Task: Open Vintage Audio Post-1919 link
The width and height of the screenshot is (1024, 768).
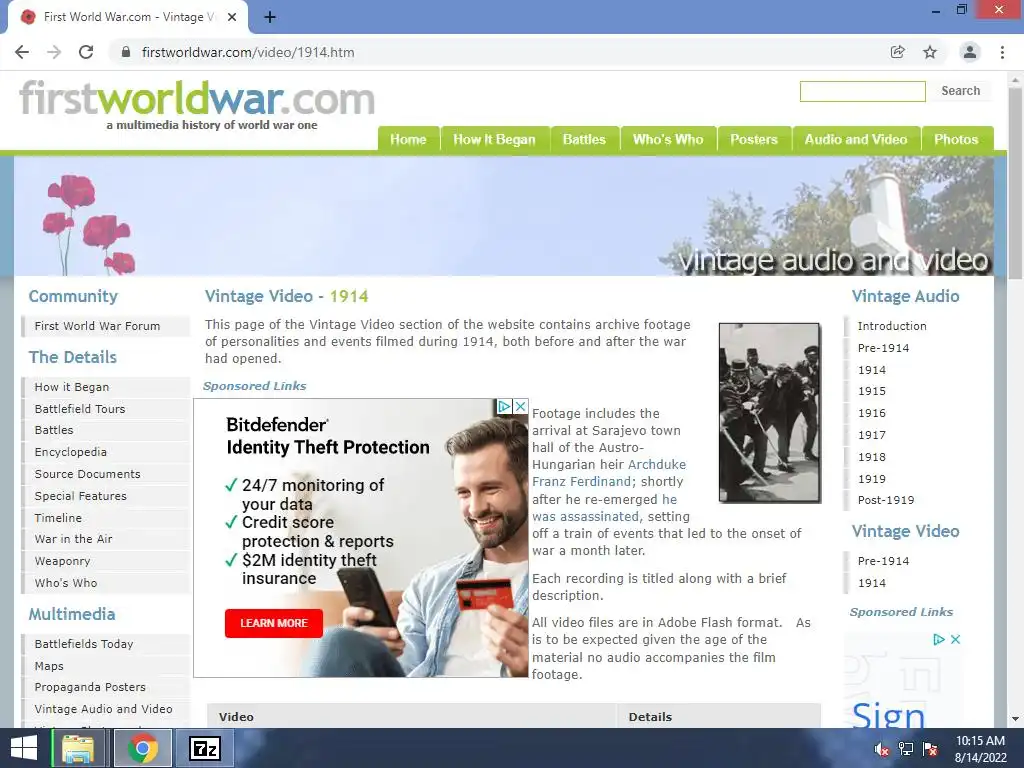Action: [886, 500]
